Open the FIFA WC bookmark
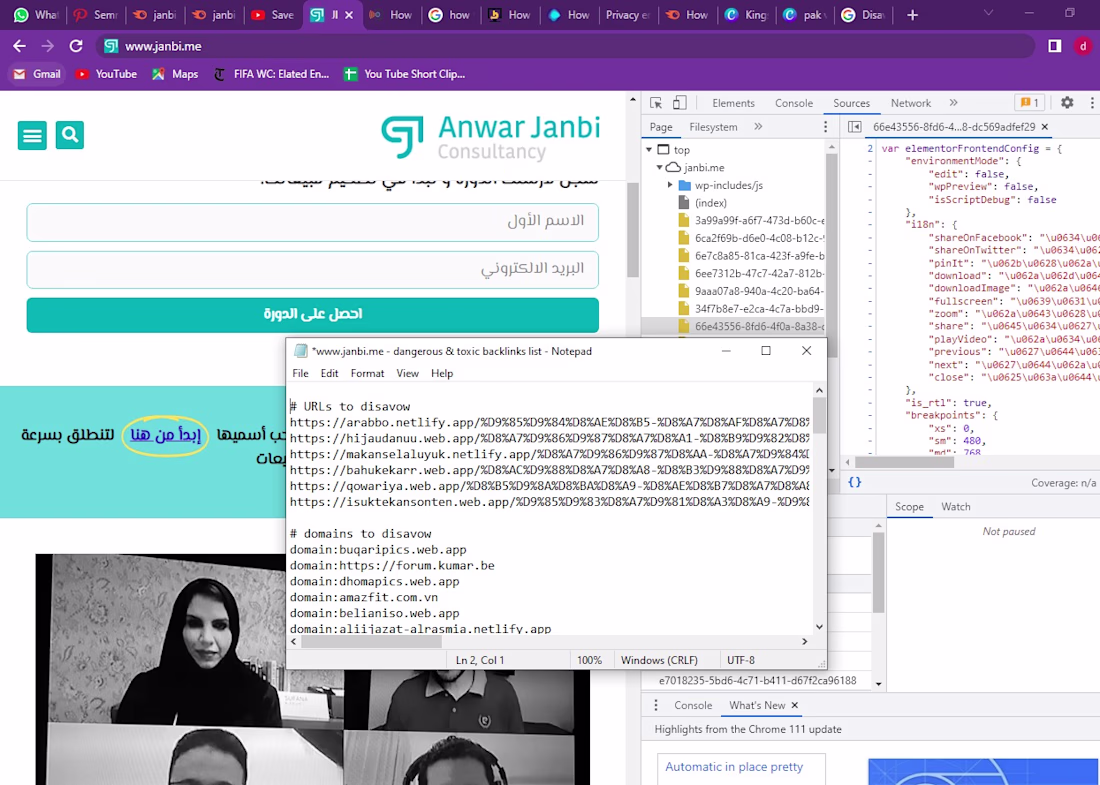Image resolution: width=1100 pixels, height=785 pixels. 271,74
